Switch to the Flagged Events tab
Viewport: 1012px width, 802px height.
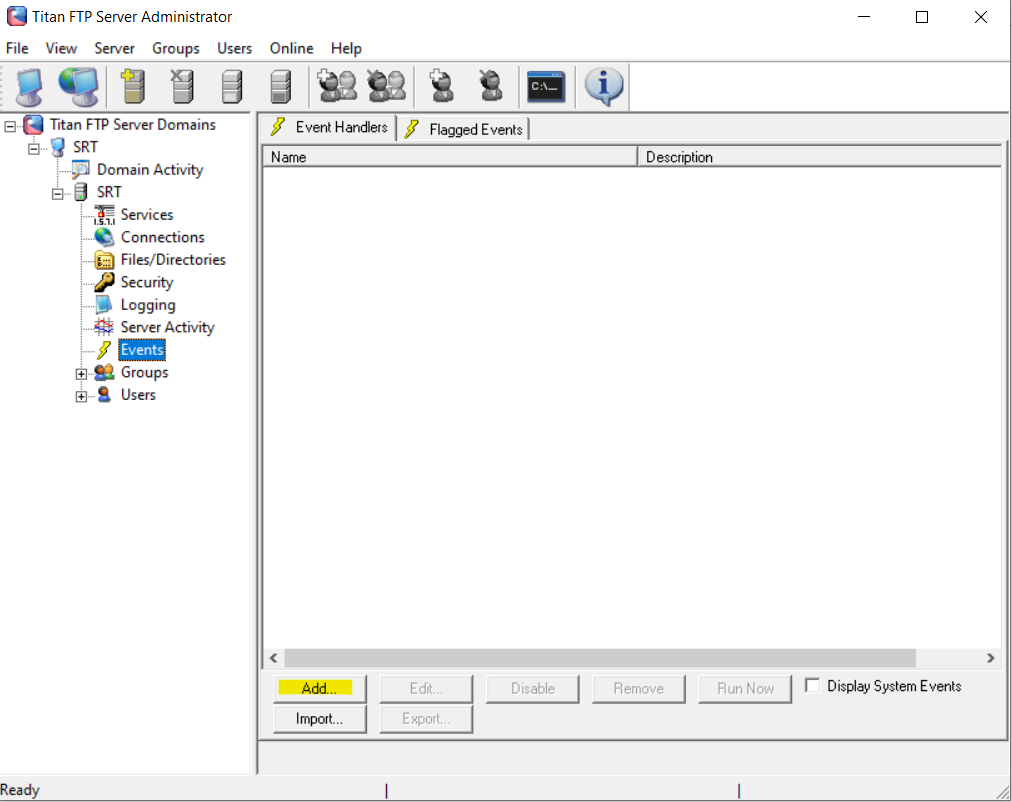coord(465,129)
